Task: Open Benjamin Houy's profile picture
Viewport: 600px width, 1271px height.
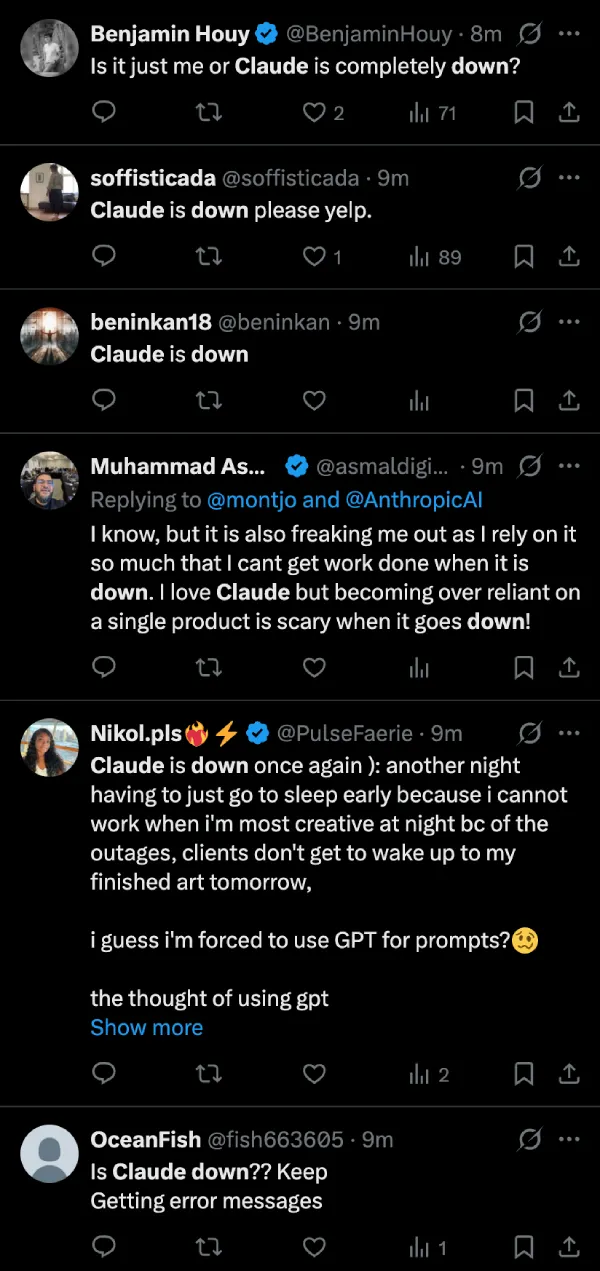Action: click(49, 47)
